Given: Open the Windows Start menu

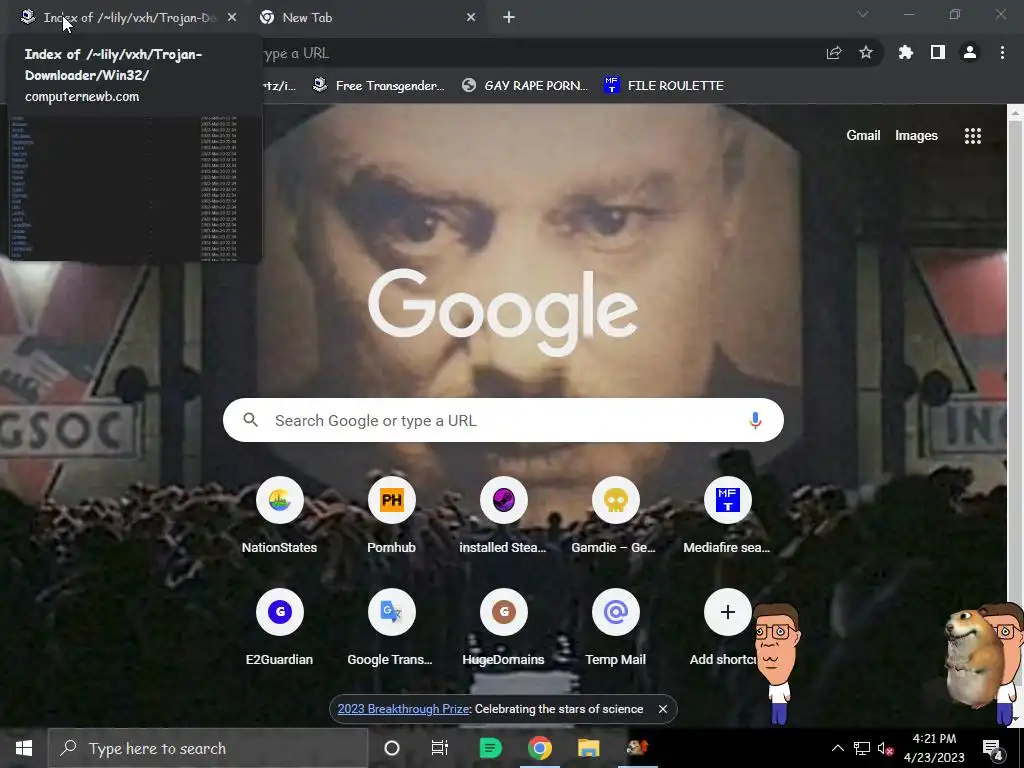Looking at the screenshot, I should (x=24, y=748).
